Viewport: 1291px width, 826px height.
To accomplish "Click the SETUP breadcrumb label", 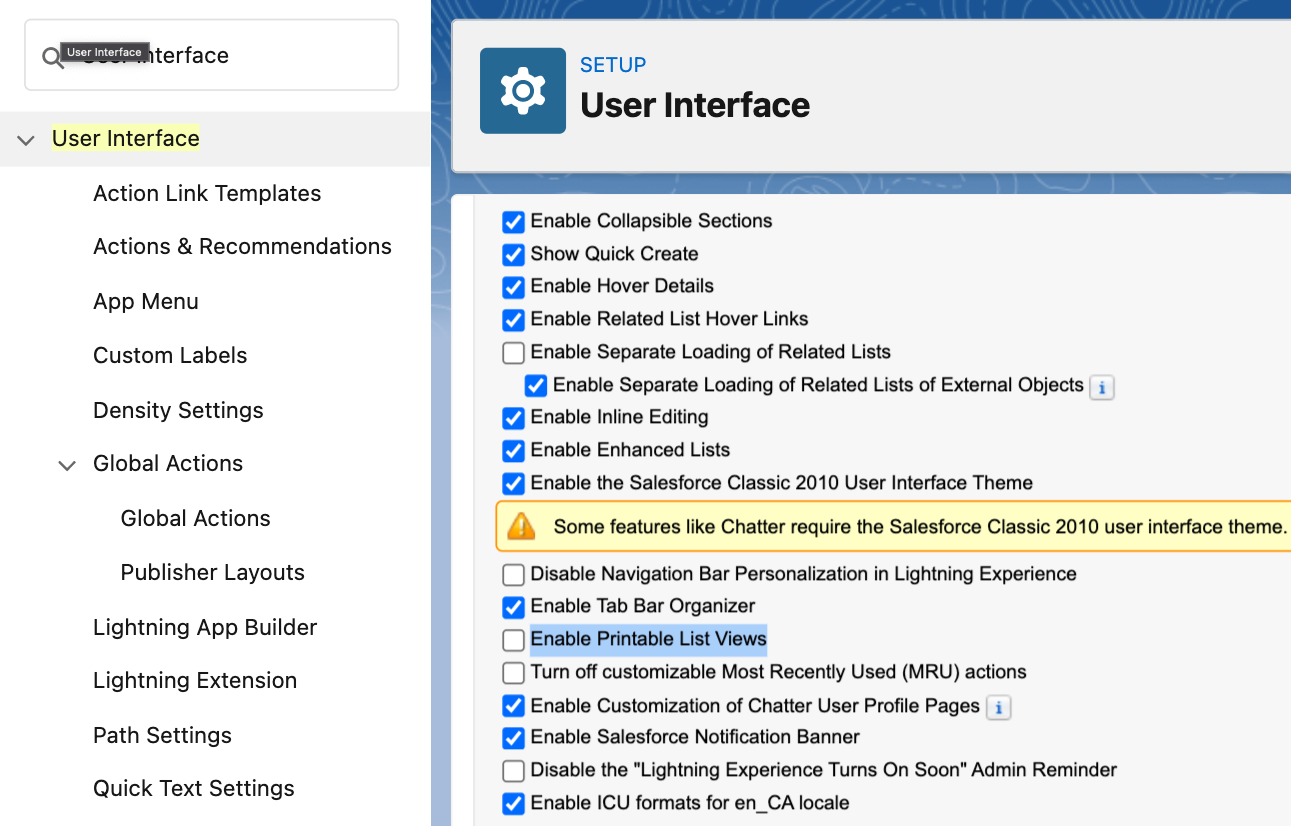I will pos(613,65).
